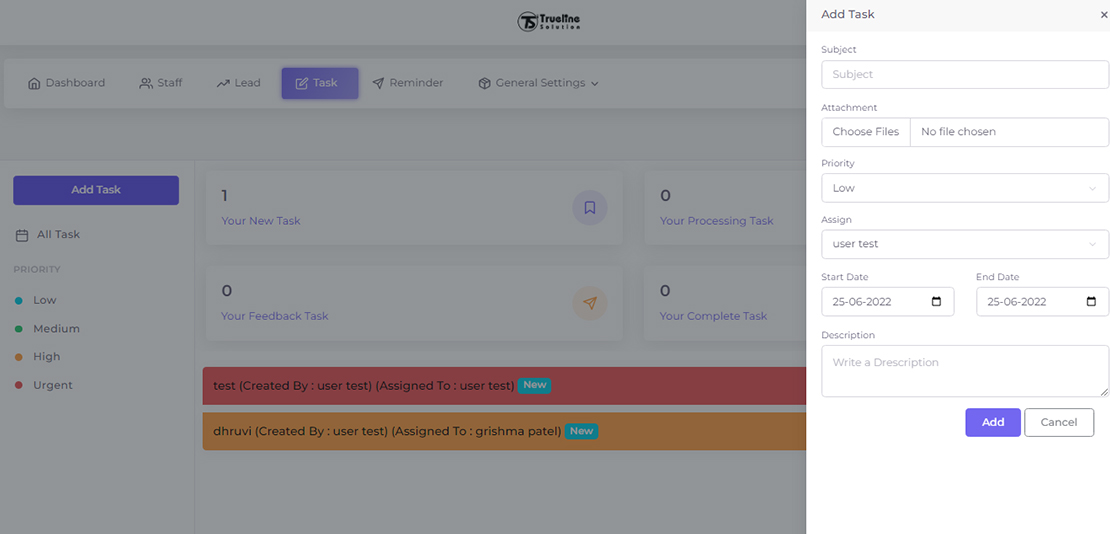Viewport: 1110px width, 534px height.
Task: Select All Task in the sidebar
Action: [47, 235]
